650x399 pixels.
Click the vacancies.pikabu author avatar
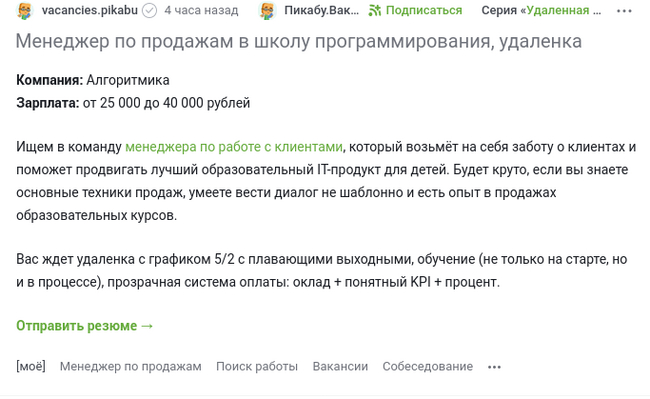pyautogui.click(x=25, y=10)
